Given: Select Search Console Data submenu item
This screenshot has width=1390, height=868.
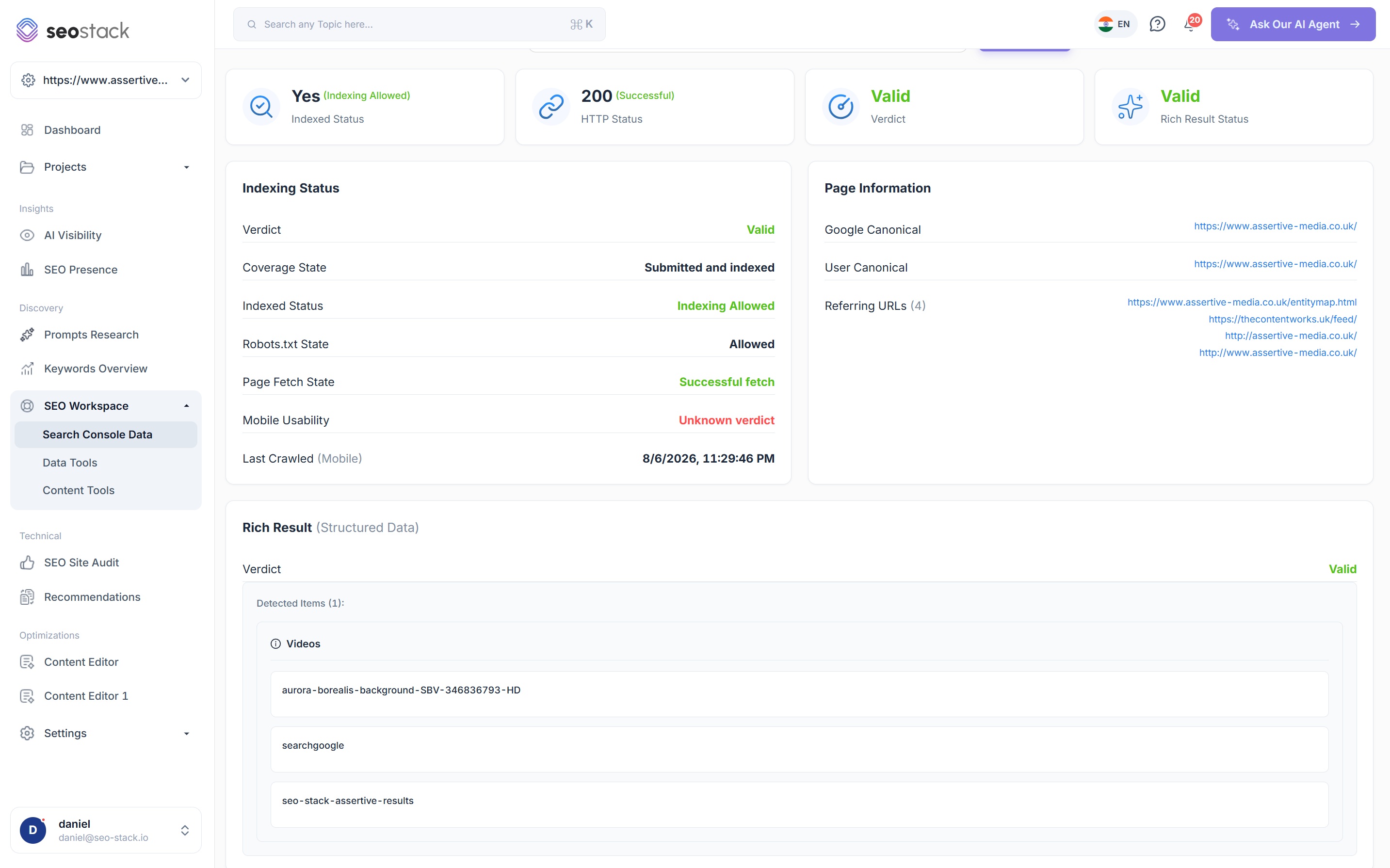Looking at the screenshot, I should tap(106, 434).
